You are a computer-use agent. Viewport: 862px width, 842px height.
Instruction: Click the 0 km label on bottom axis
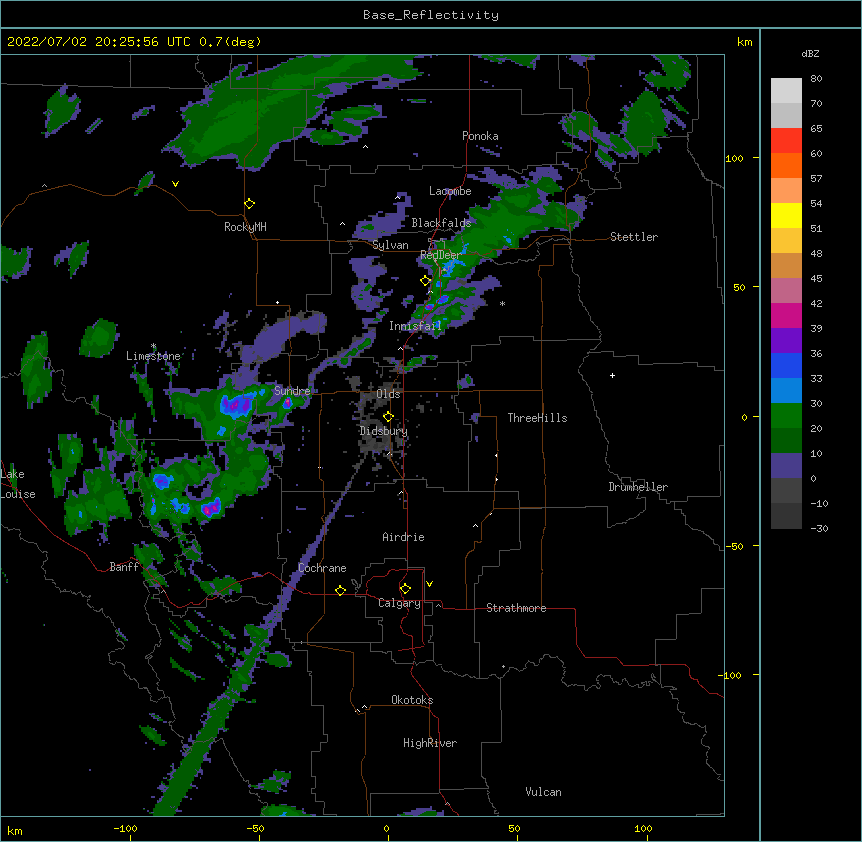click(x=386, y=828)
